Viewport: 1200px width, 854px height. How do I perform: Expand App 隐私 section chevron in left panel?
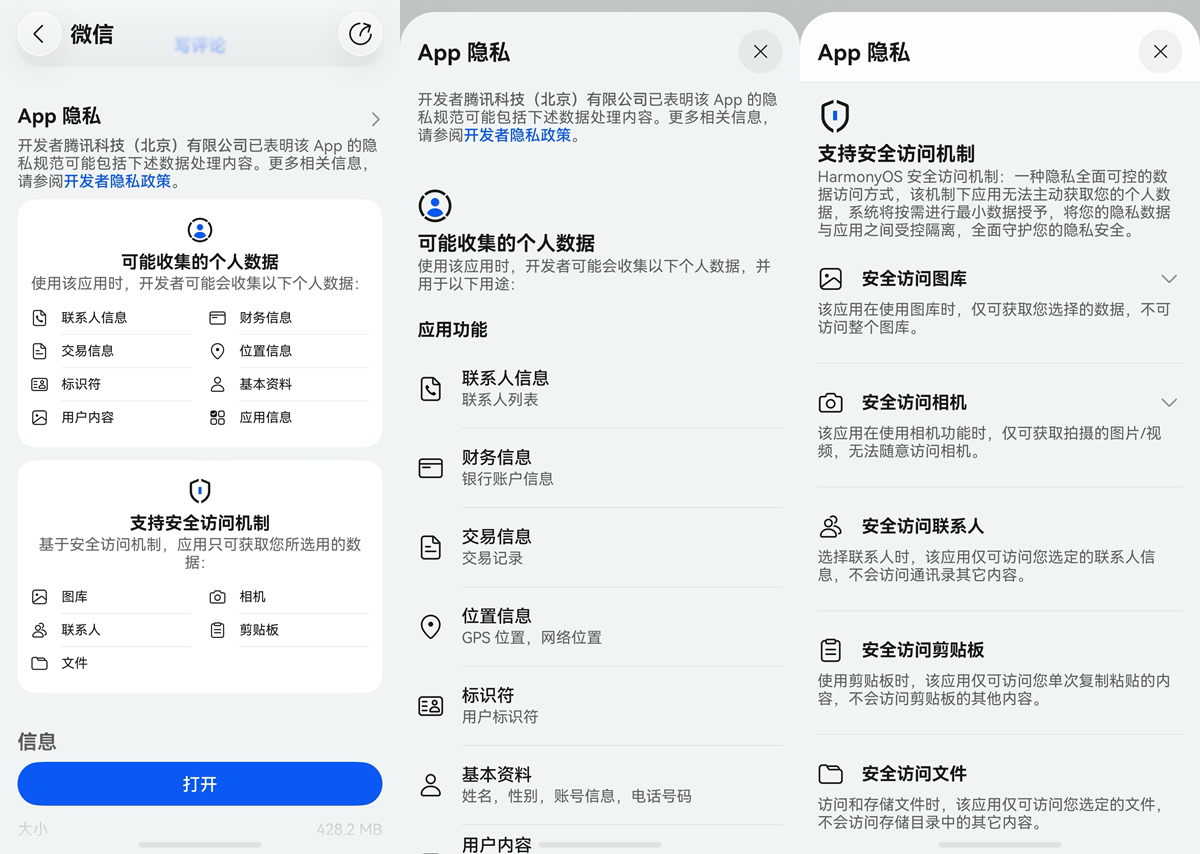(375, 119)
